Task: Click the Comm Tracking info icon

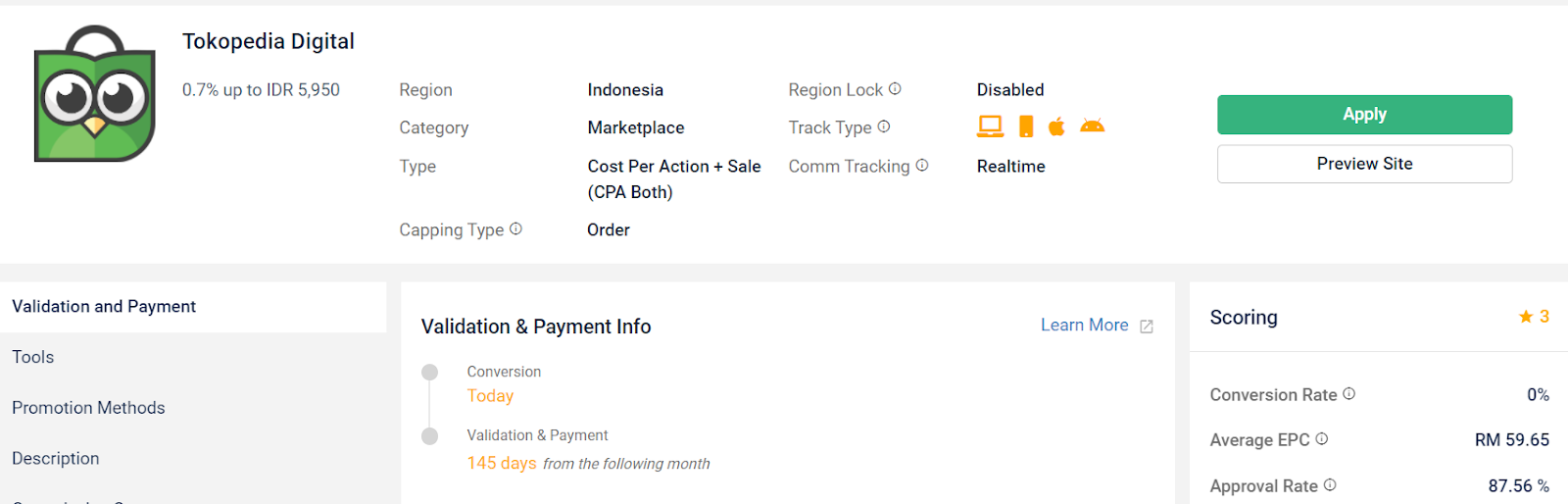Action: 922,166
